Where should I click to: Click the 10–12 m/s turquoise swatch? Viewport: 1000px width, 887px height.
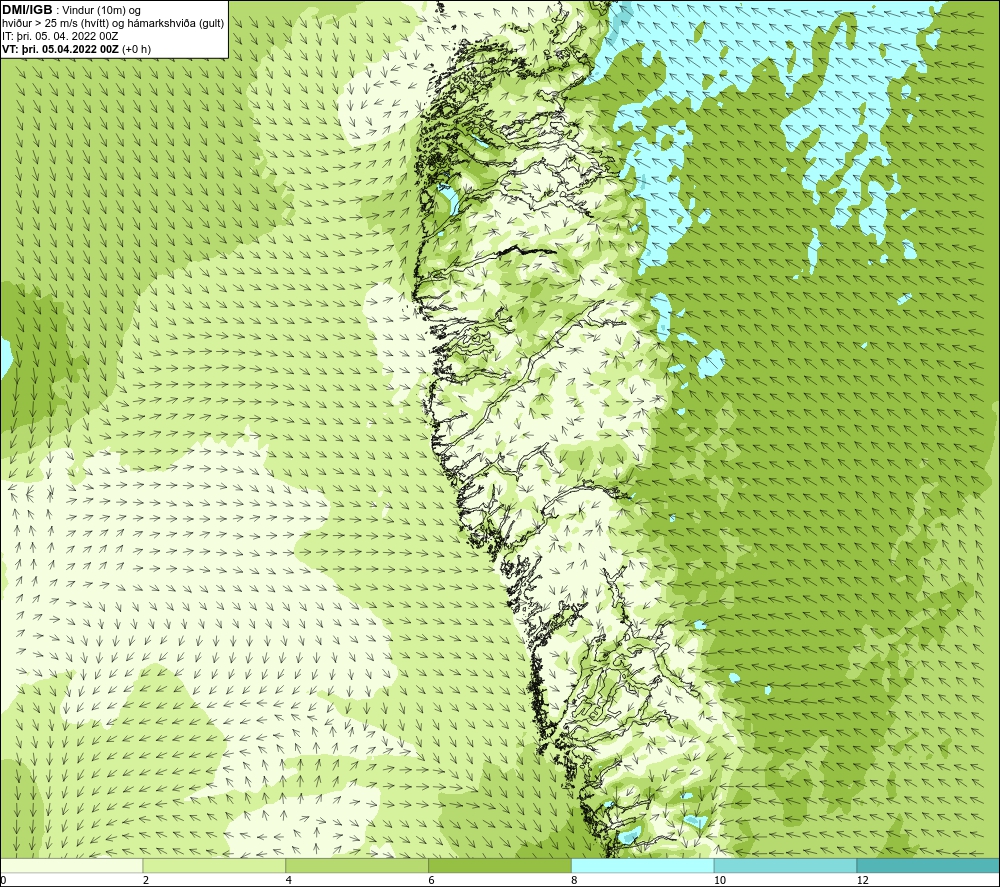pyautogui.click(x=786, y=865)
